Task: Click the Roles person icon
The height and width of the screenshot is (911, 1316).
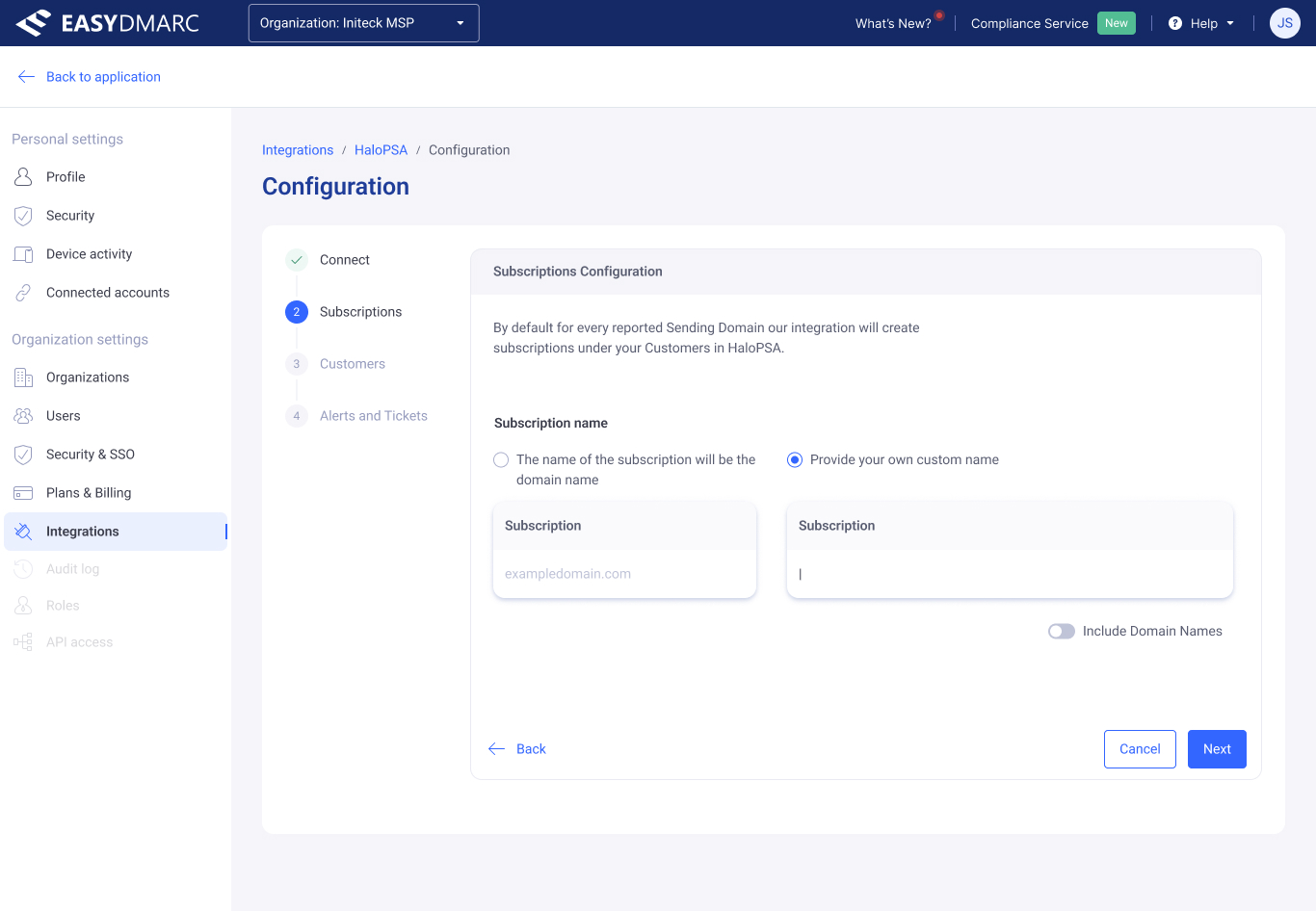Action: tap(23, 606)
